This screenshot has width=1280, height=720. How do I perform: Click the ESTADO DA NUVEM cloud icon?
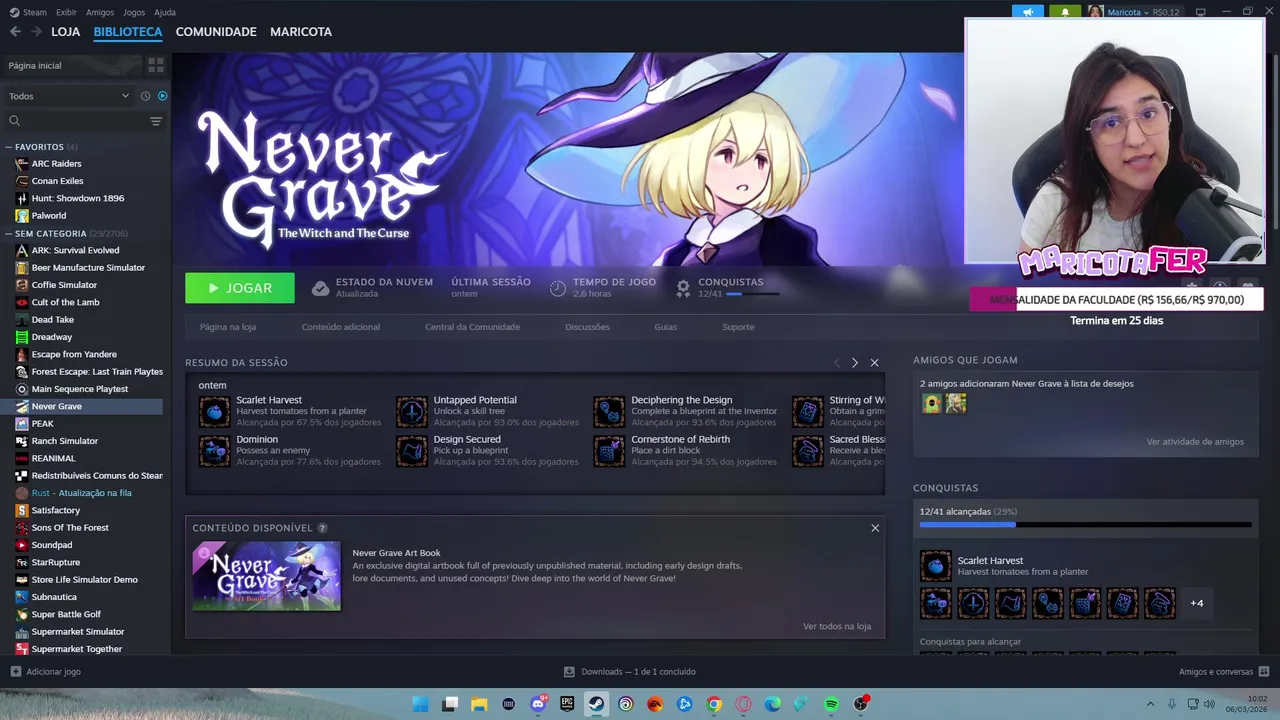click(320, 288)
